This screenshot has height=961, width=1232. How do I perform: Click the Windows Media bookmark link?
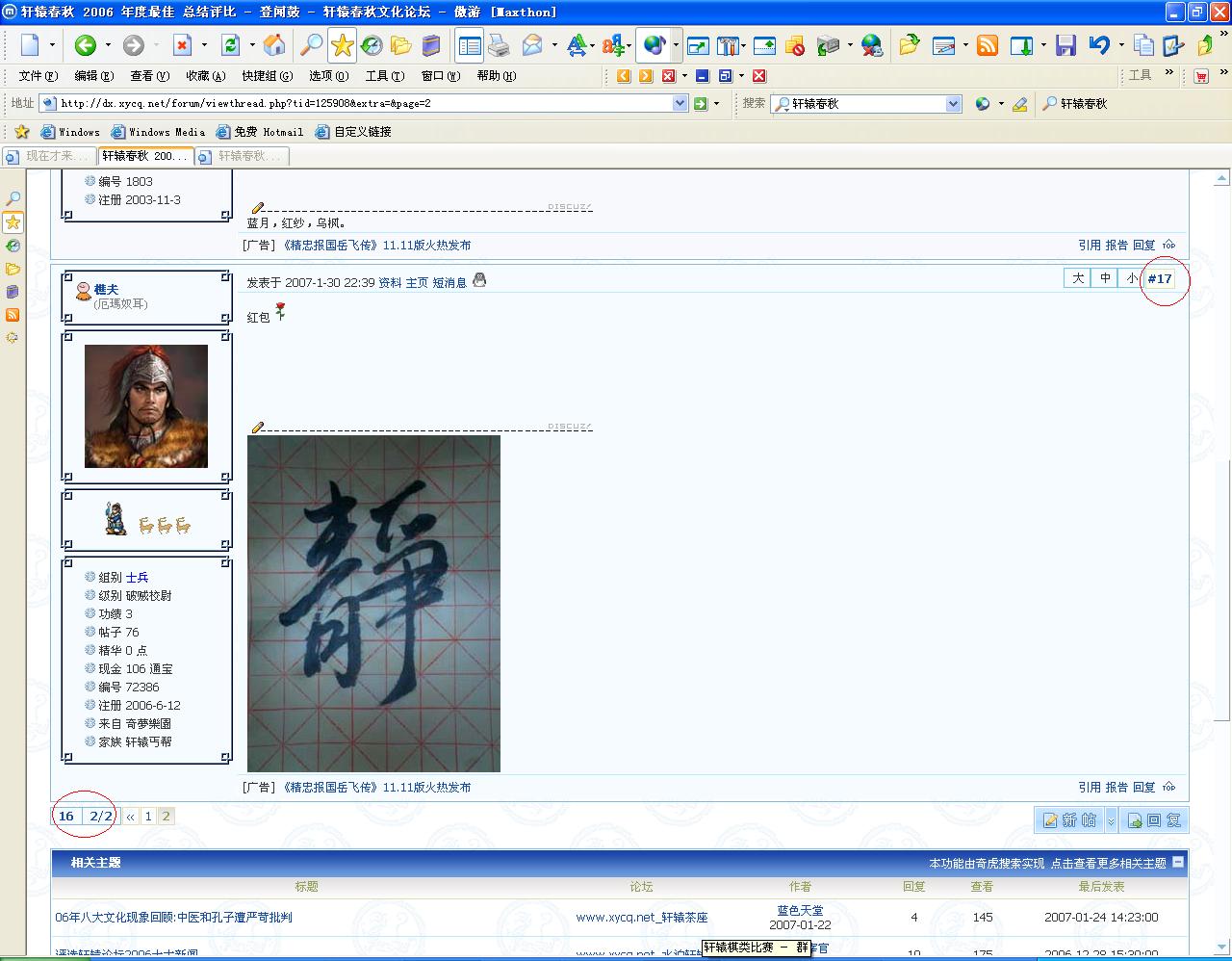(158, 132)
